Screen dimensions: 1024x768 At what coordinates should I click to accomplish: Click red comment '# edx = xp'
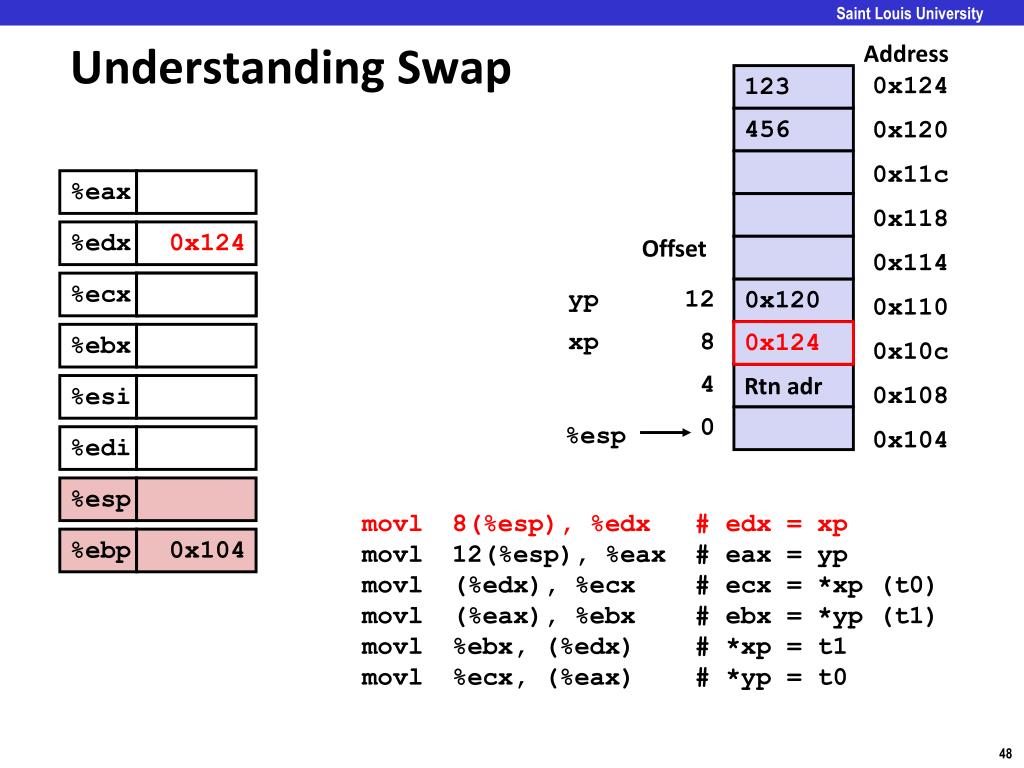(x=772, y=524)
